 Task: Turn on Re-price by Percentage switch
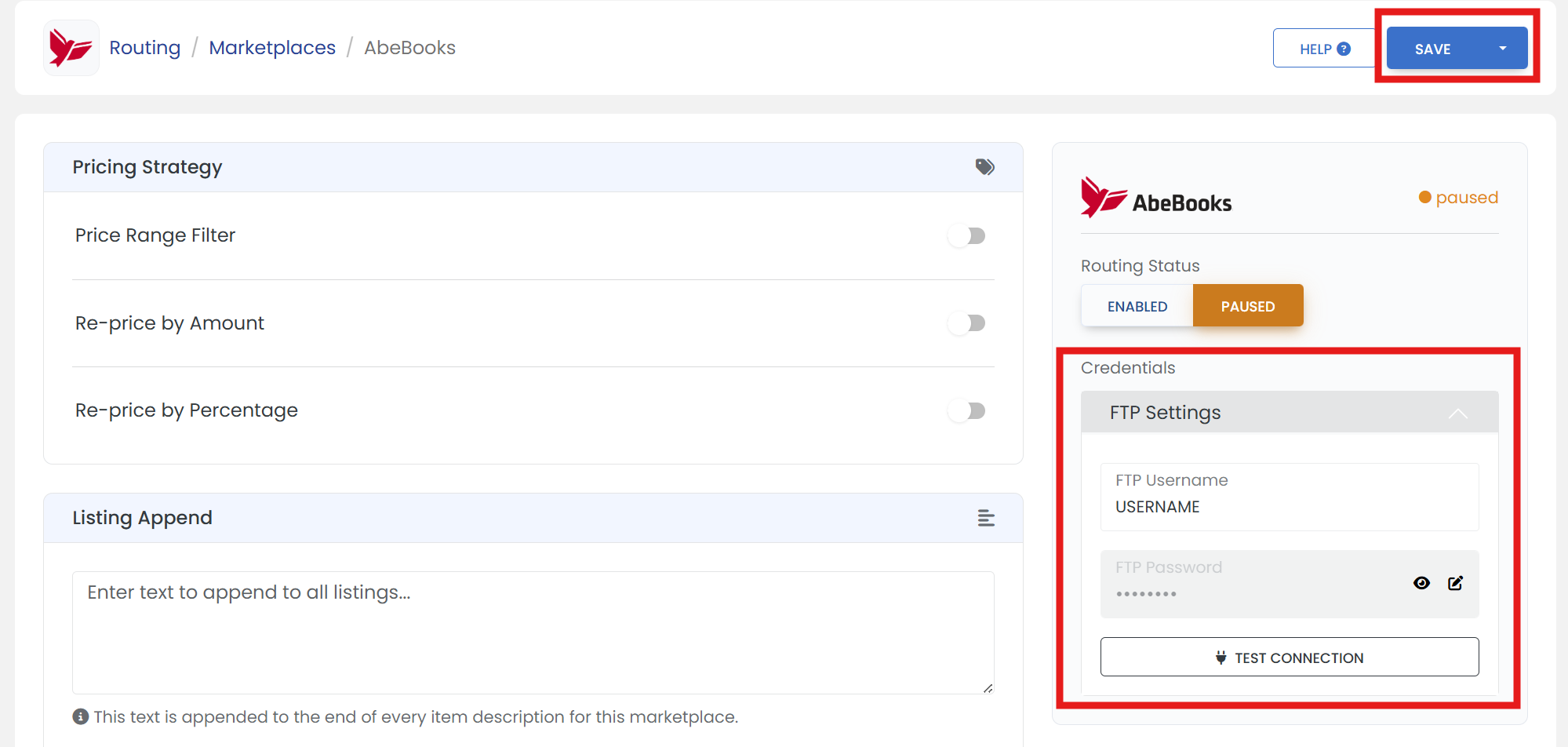[x=967, y=410]
